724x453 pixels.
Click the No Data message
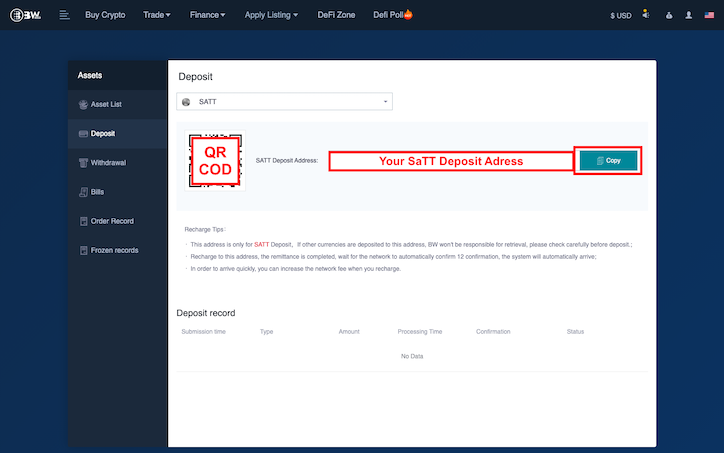pyautogui.click(x=412, y=356)
